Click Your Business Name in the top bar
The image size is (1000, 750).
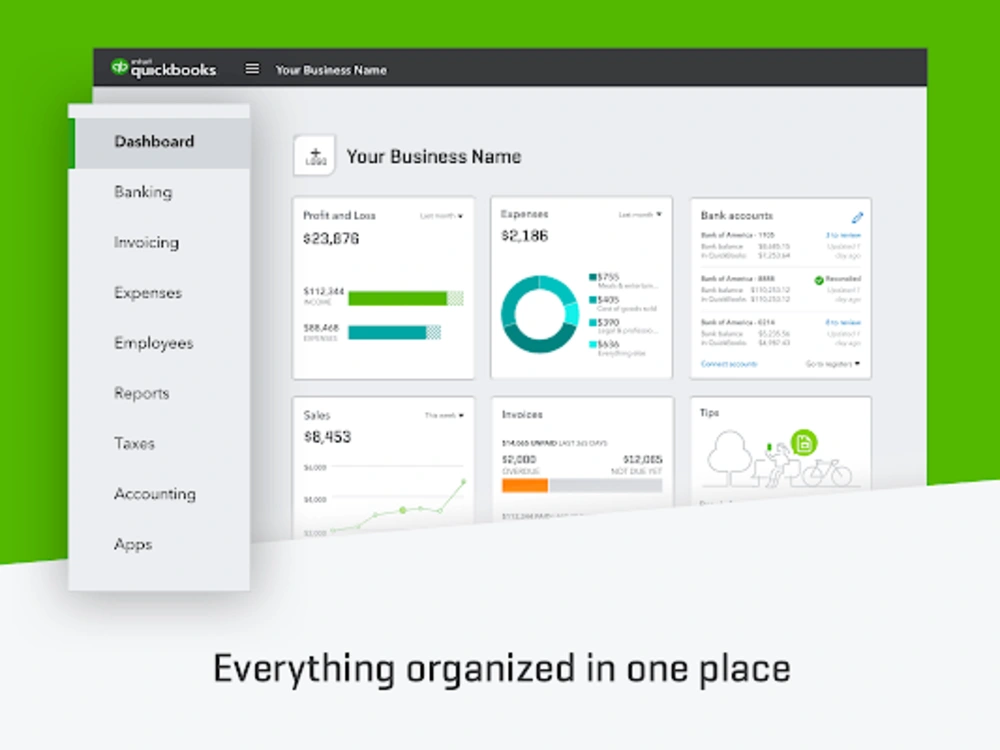coord(331,70)
